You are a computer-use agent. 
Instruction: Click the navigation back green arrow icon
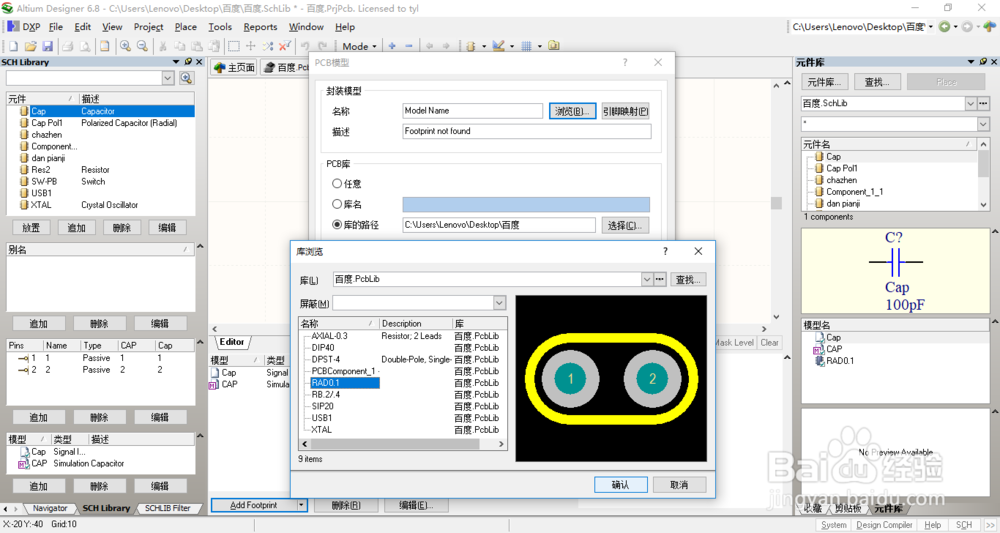[x=945, y=26]
